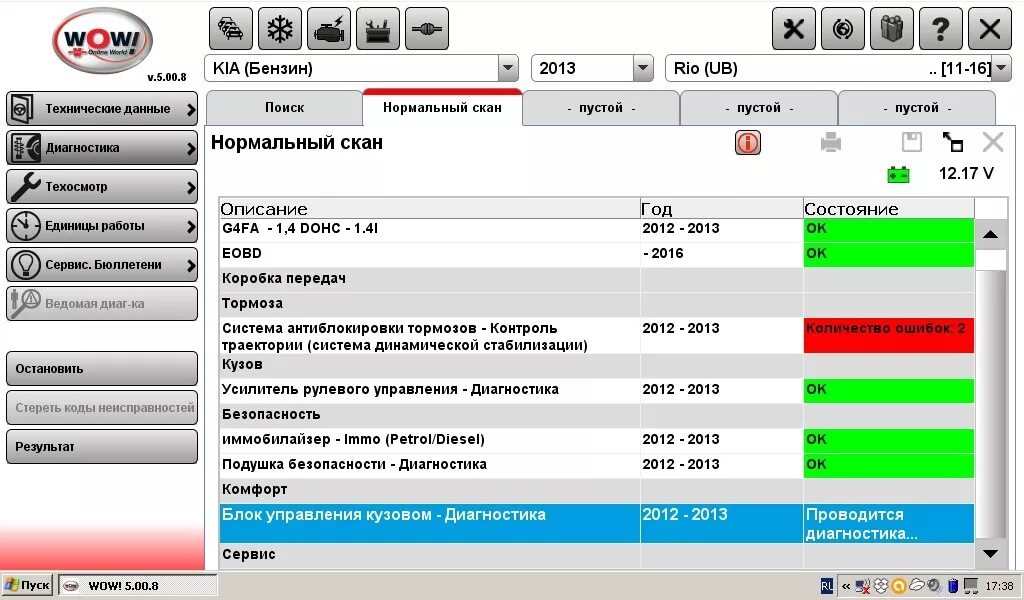
Task: Open the third пустой tab
Action: (x=917, y=108)
